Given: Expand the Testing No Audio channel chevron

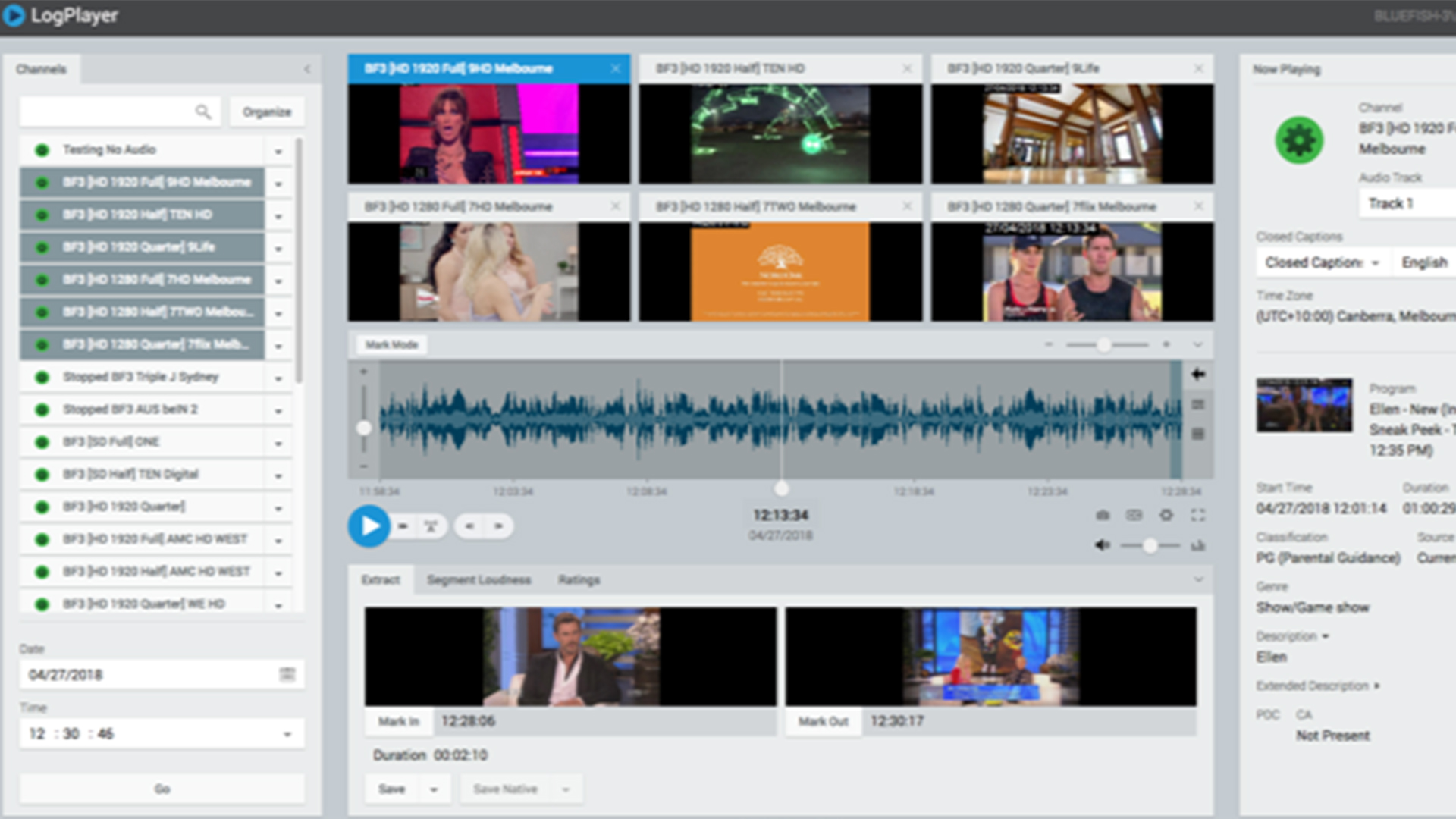Looking at the screenshot, I should click(x=278, y=151).
